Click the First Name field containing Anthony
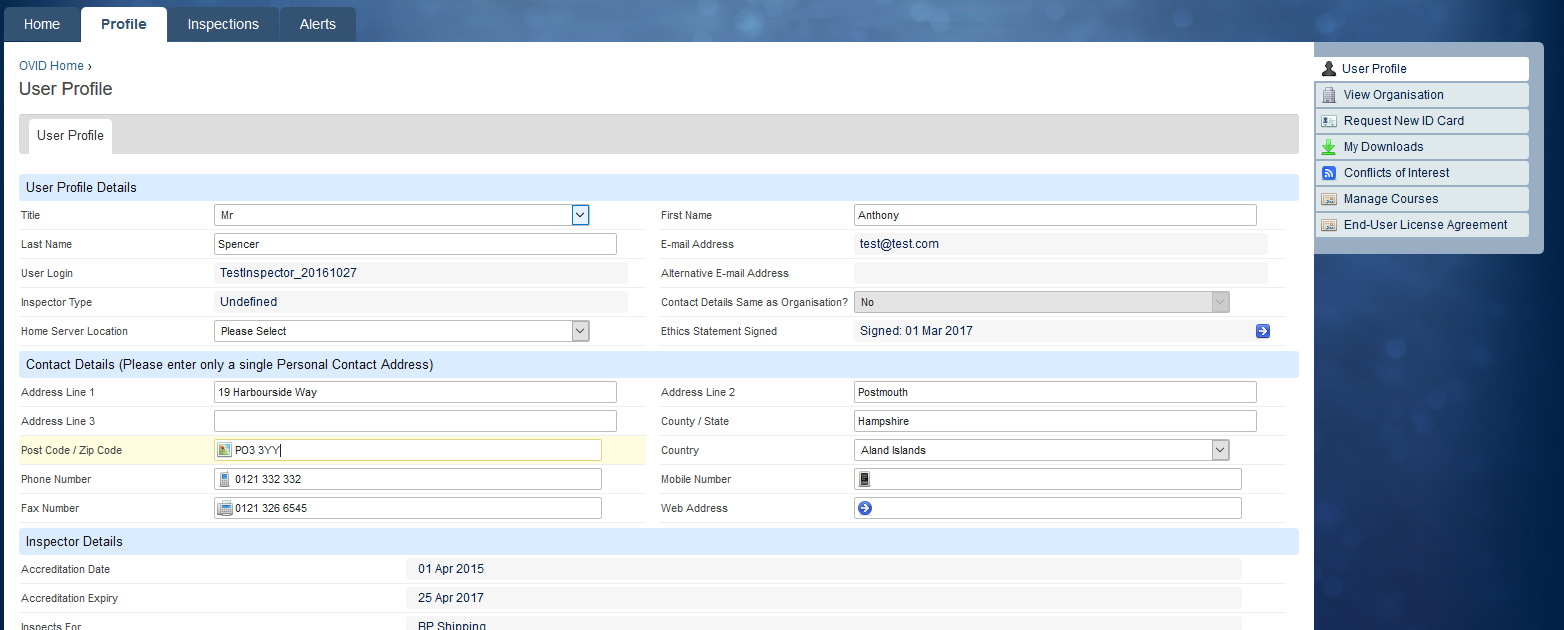This screenshot has width=1564, height=630. [x=1055, y=215]
